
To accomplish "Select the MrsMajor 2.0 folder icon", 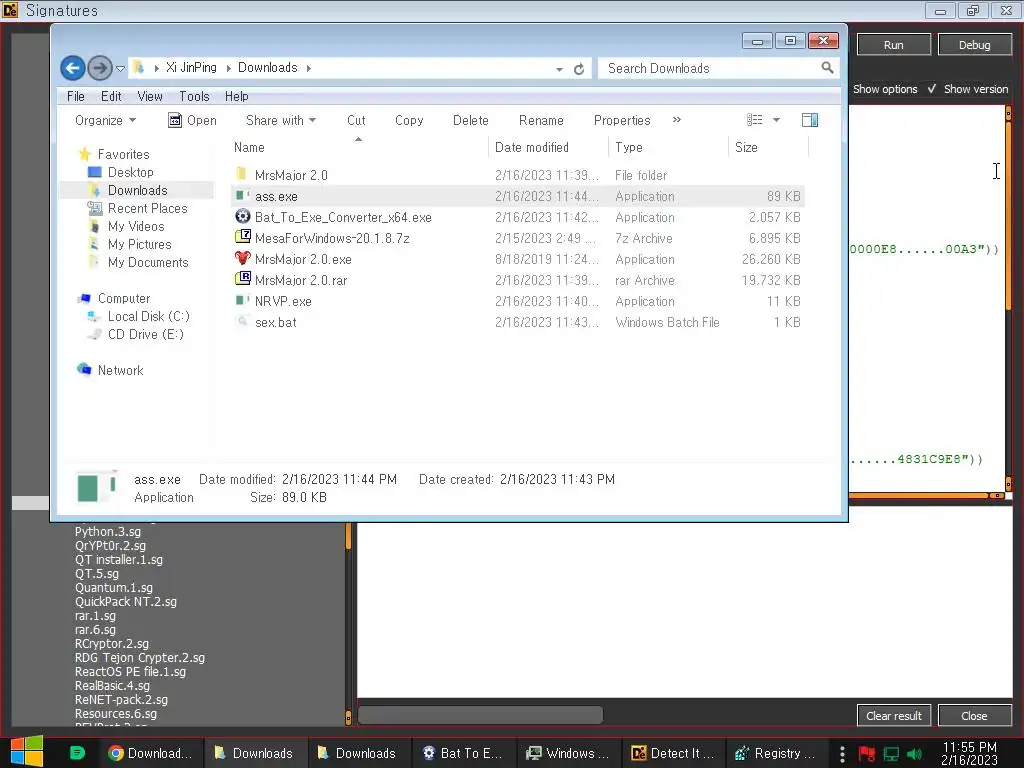I will [242, 174].
